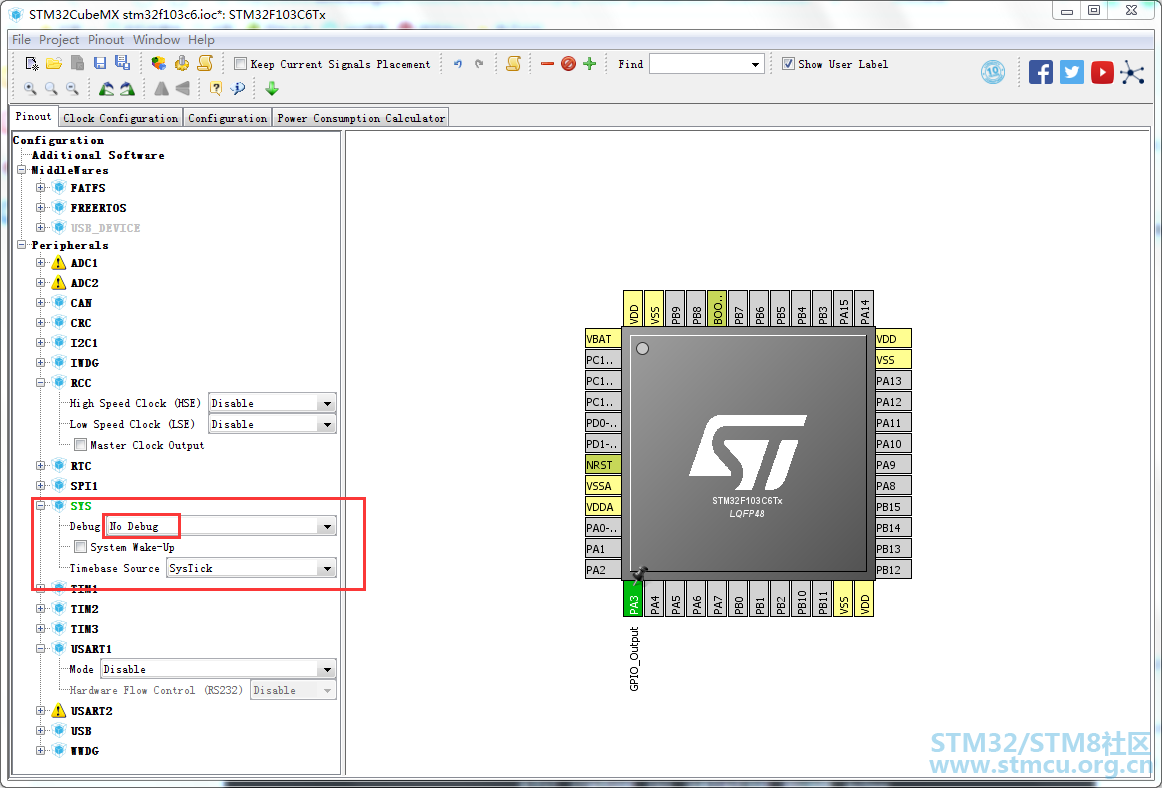Switch to the Configuration tab
1162x788 pixels.
pyautogui.click(x=228, y=118)
